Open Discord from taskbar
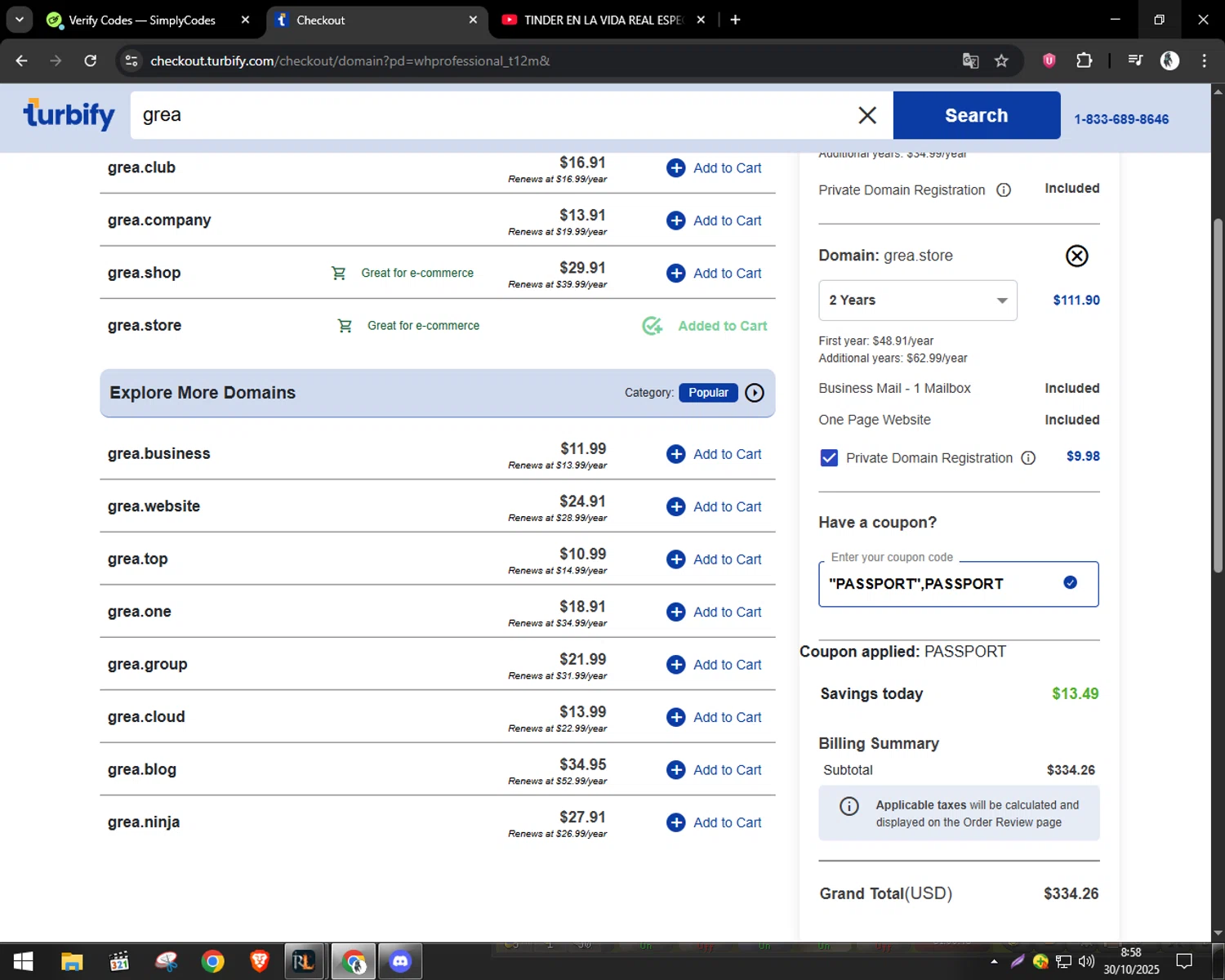This screenshot has height=980, width=1225. (400, 961)
